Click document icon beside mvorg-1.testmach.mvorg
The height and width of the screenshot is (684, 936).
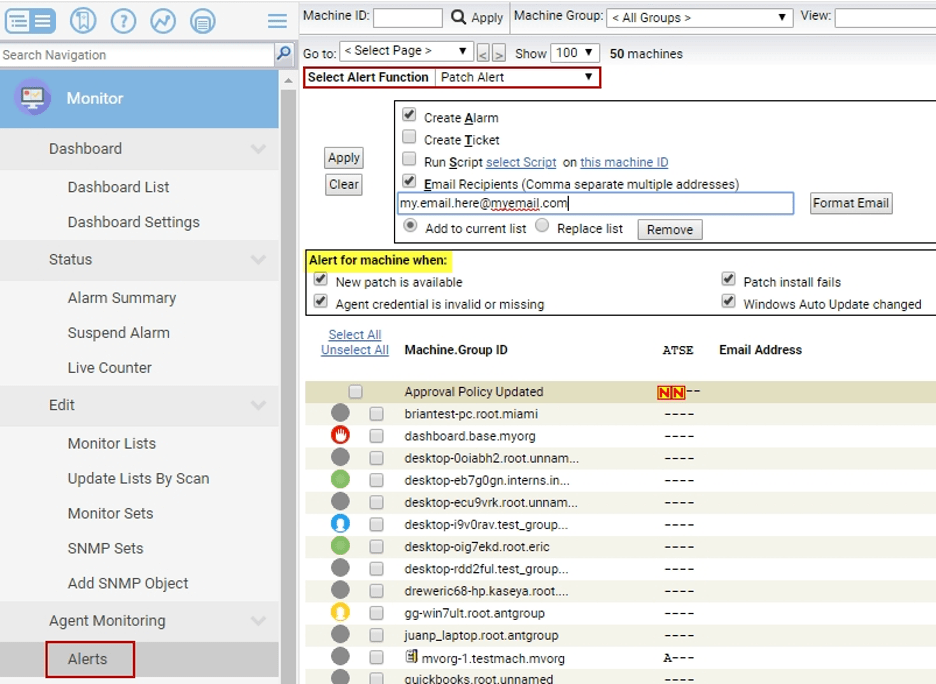(411, 657)
